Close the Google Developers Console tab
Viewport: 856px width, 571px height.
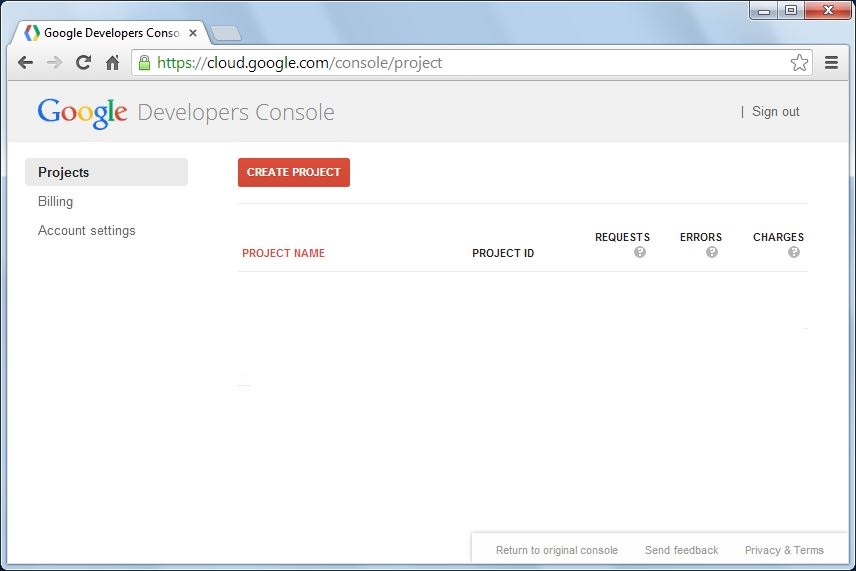193,33
